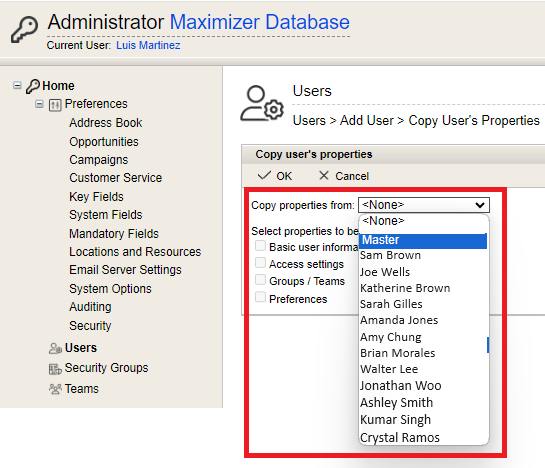Open the Copy properties from dropdown
Image resolution: width=545 pixels, height=468 pixels.
click(424, 205)
